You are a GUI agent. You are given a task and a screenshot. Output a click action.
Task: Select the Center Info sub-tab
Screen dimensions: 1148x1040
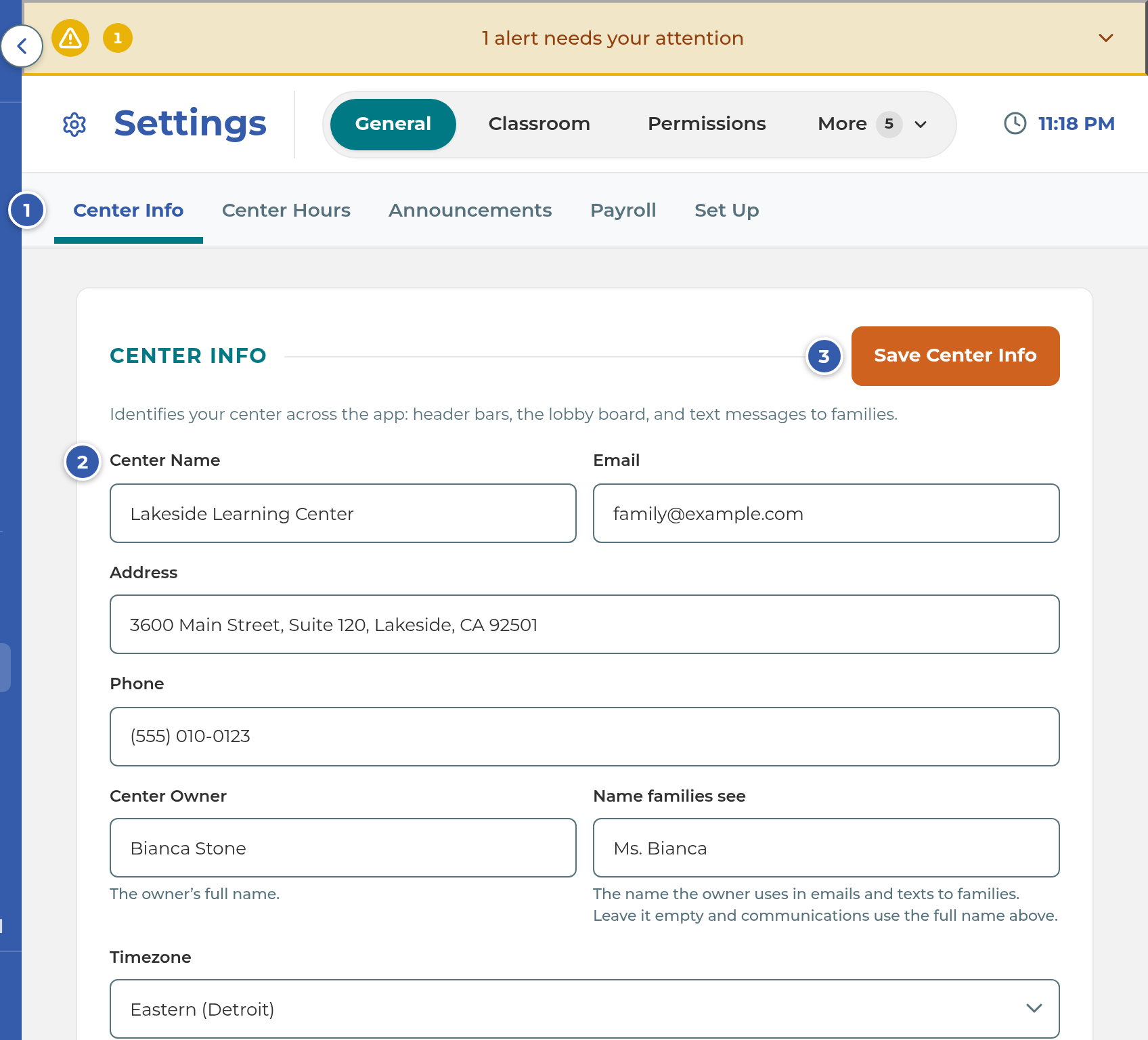tap(129, 211)
